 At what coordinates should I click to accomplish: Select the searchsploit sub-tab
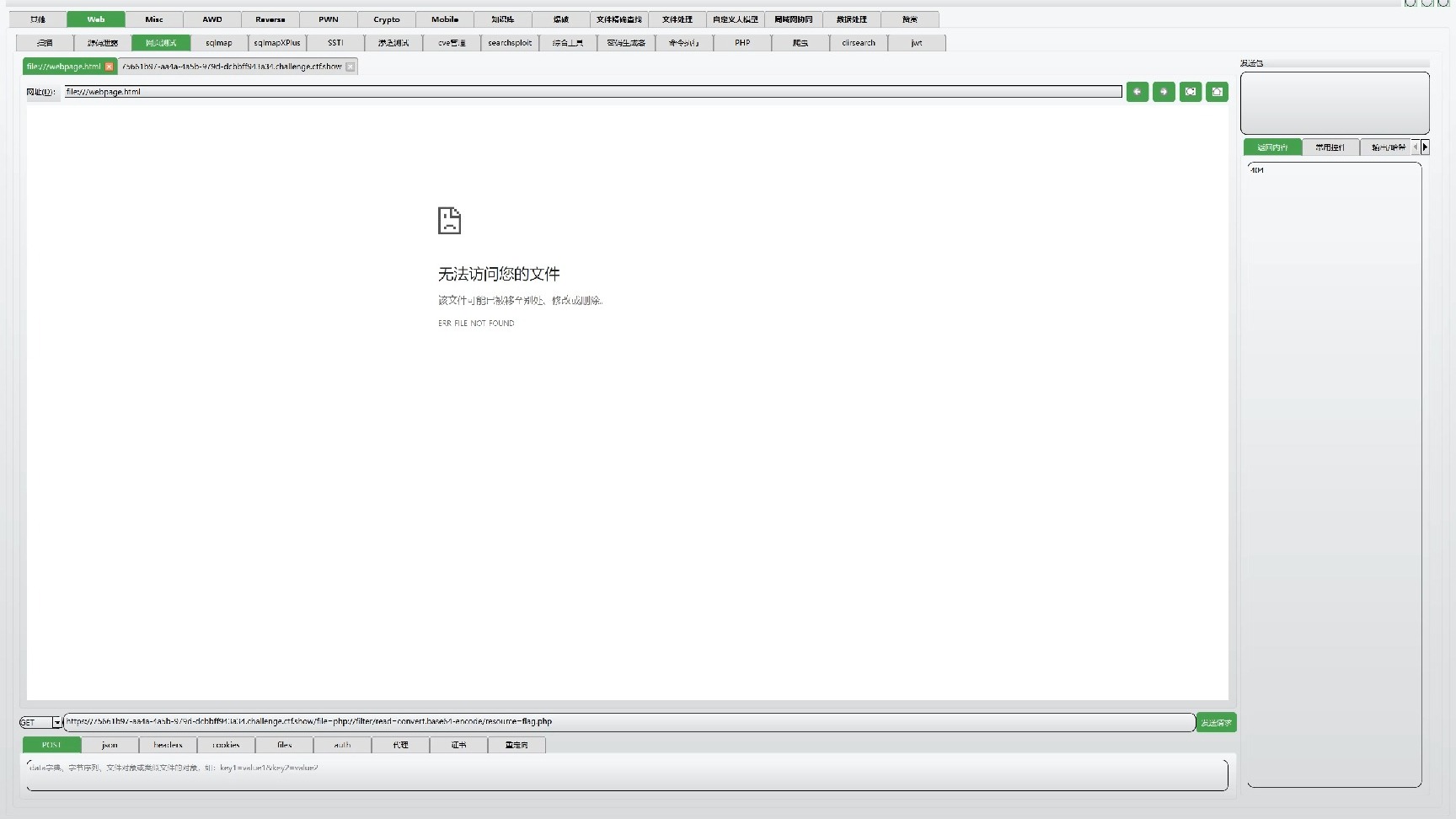(x=510, y=43)
